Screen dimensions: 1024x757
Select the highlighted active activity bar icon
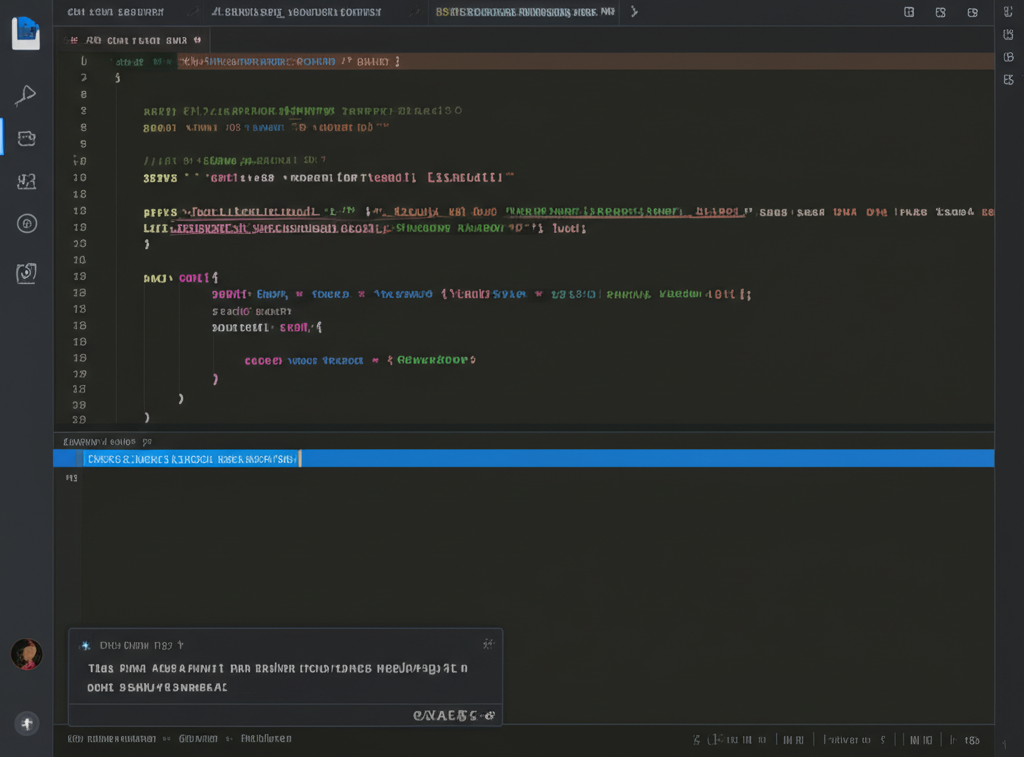(x=26, y=138)
